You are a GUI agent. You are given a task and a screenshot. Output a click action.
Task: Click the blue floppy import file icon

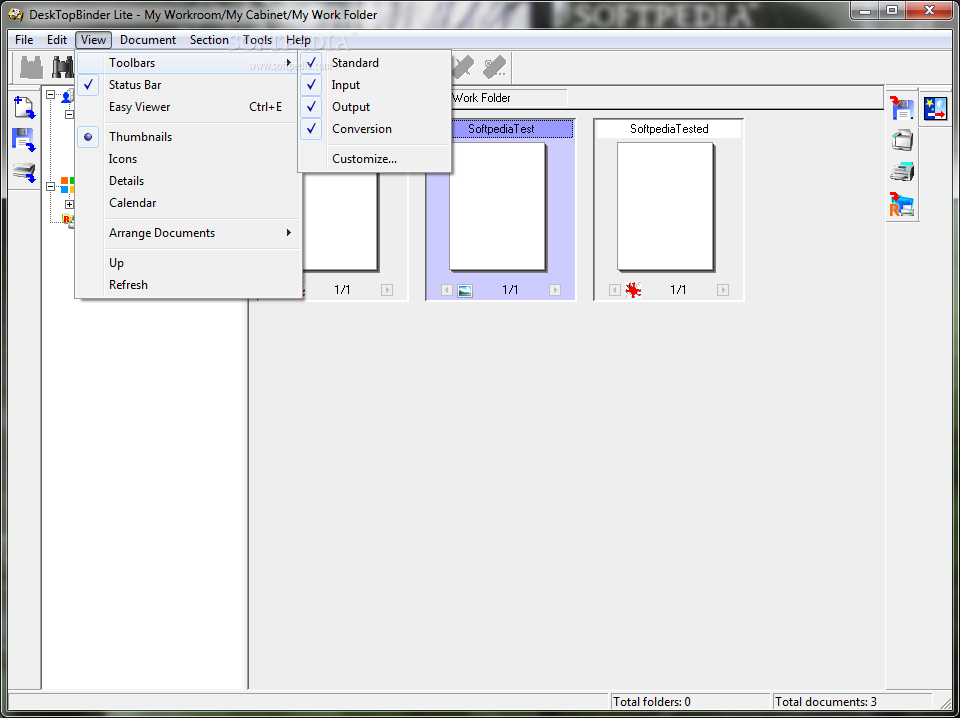(24, 140)
